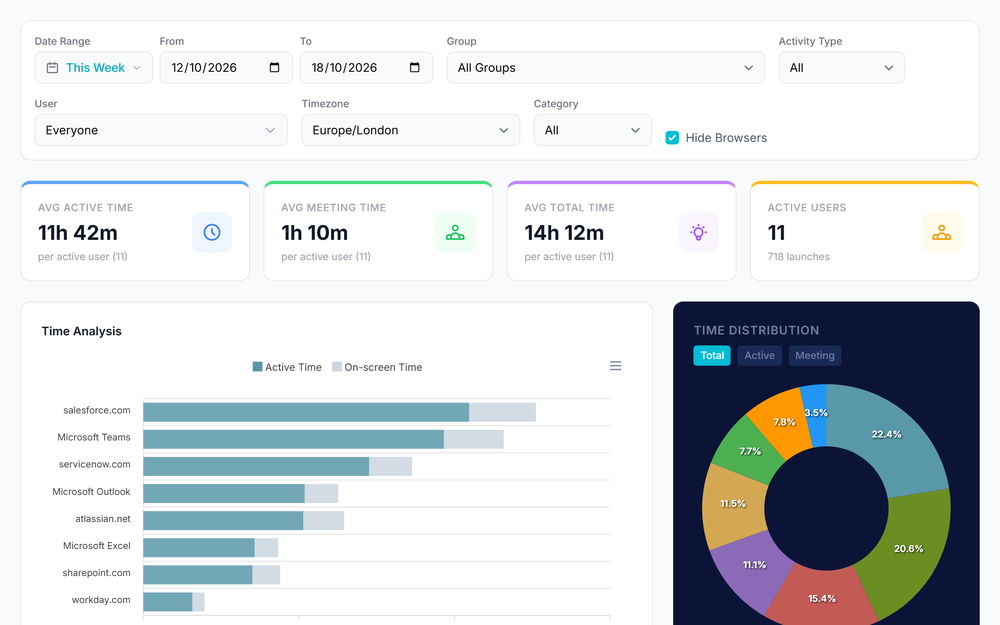Open the Activity Type dropdown
The height and width of the screenshot is (625, 1000).
coord(842,68)
